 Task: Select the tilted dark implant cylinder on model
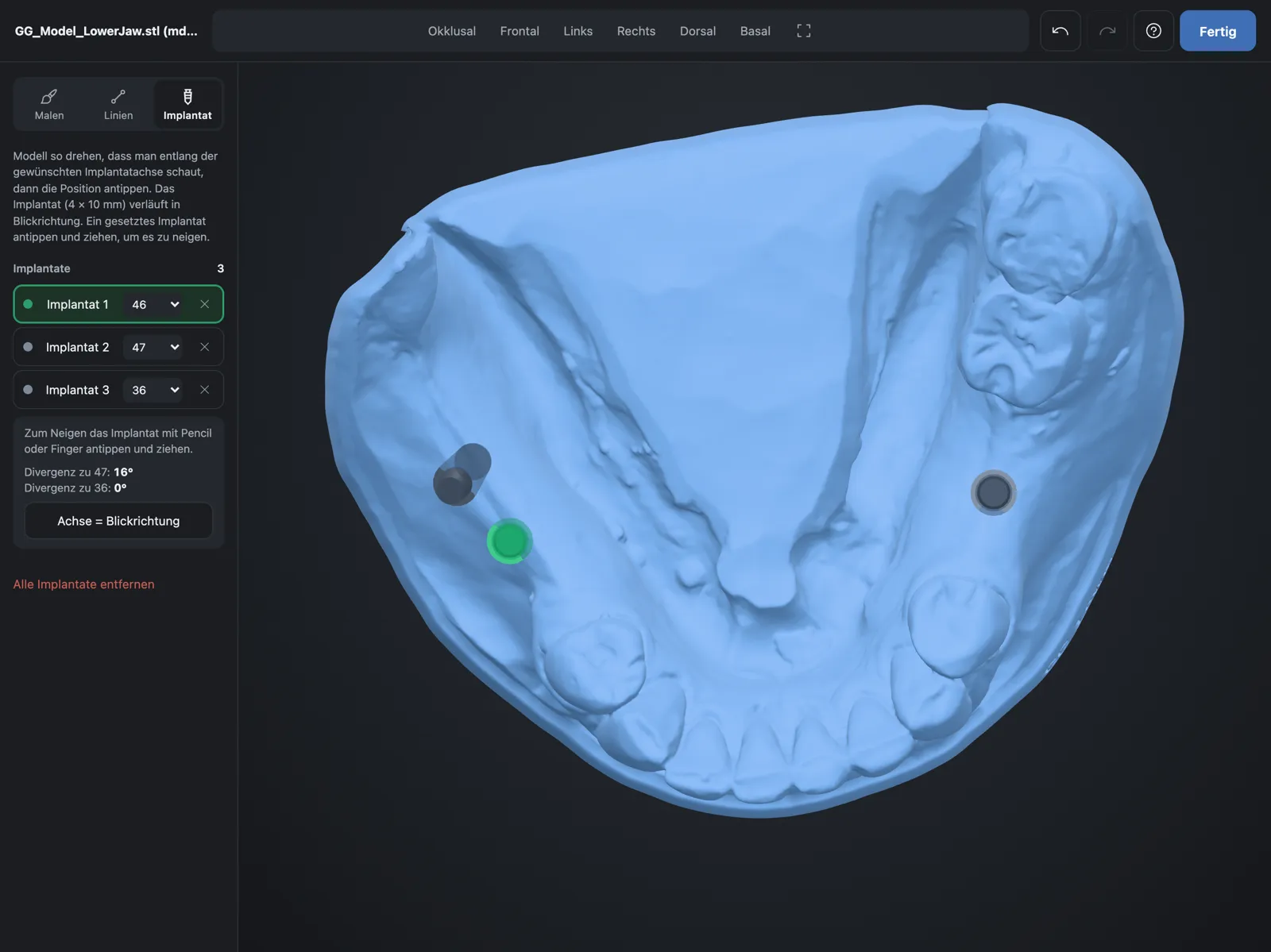(x=462, y=475)
